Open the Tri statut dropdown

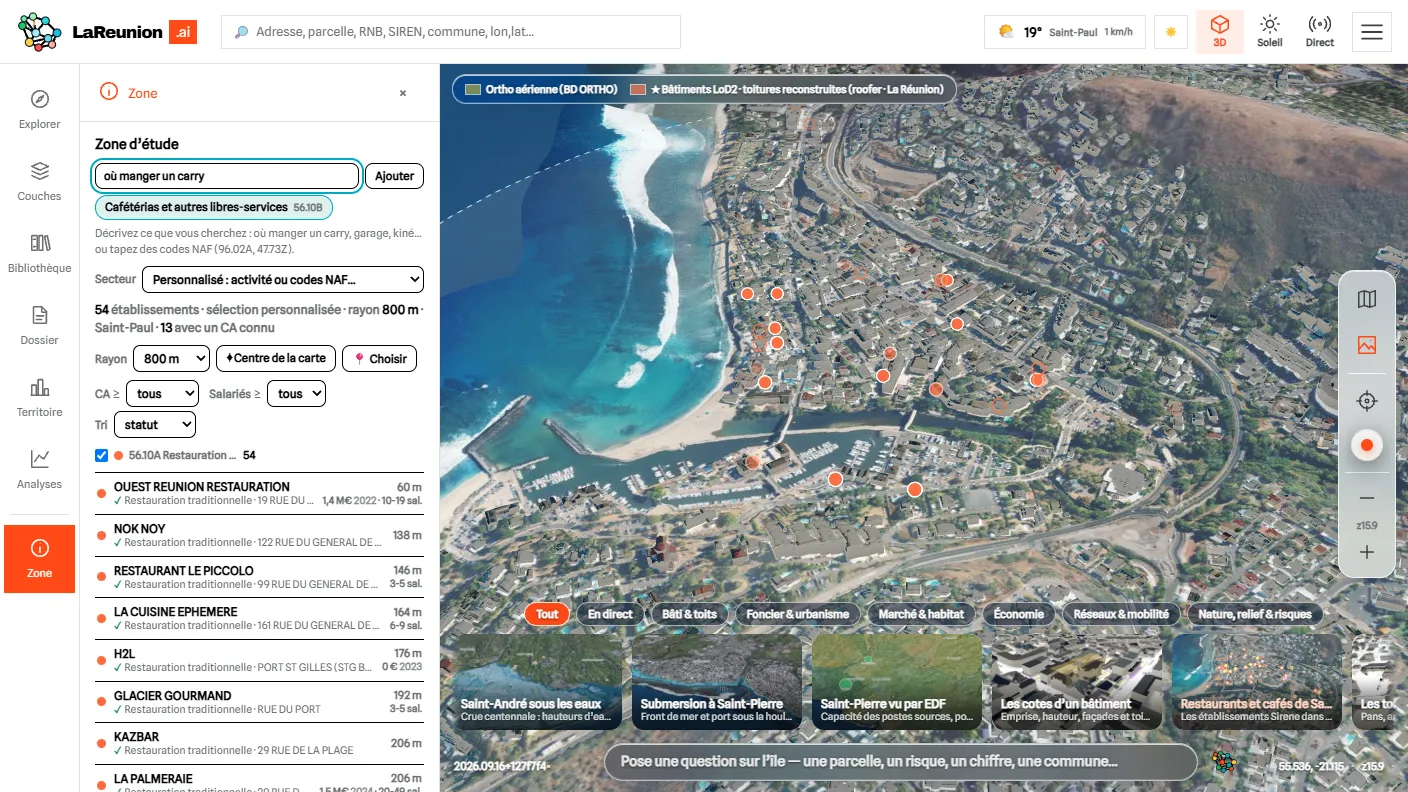(155, 424)
